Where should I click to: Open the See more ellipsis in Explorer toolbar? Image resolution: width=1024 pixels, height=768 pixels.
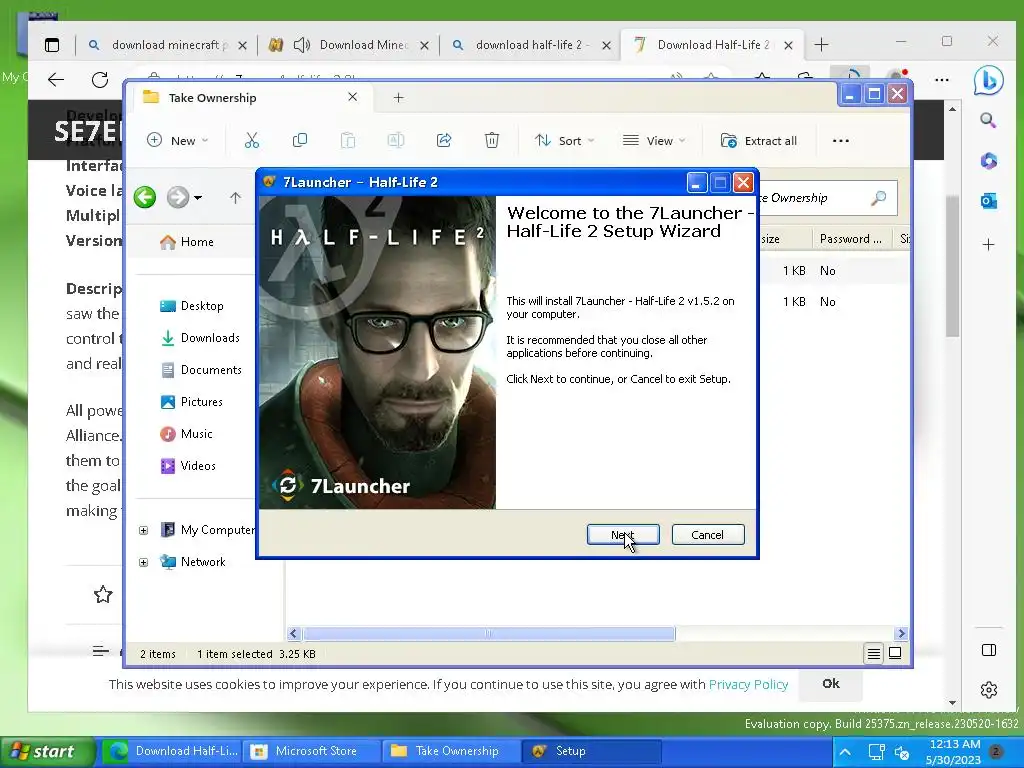(840, 140)
